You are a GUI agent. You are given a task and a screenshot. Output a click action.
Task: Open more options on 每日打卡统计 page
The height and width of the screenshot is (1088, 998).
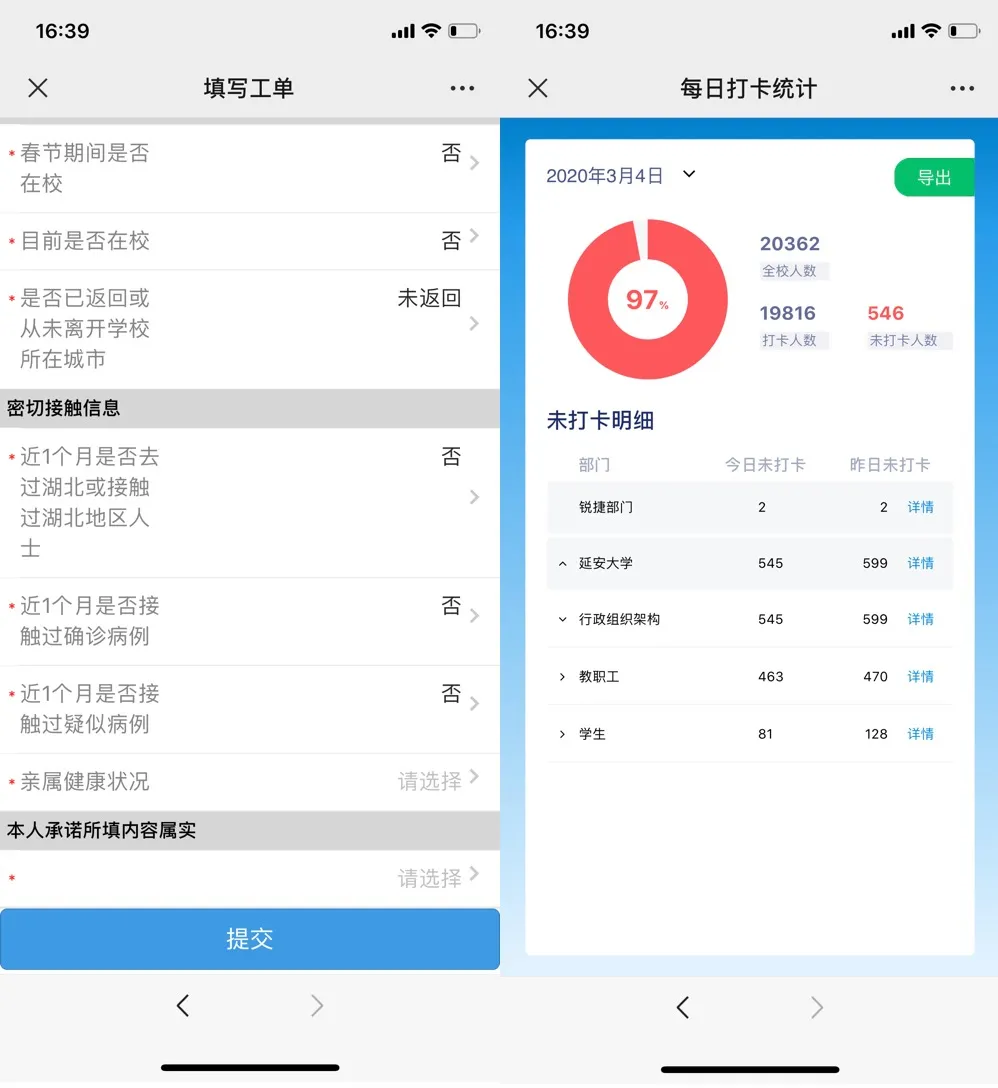tap(962, 88)
